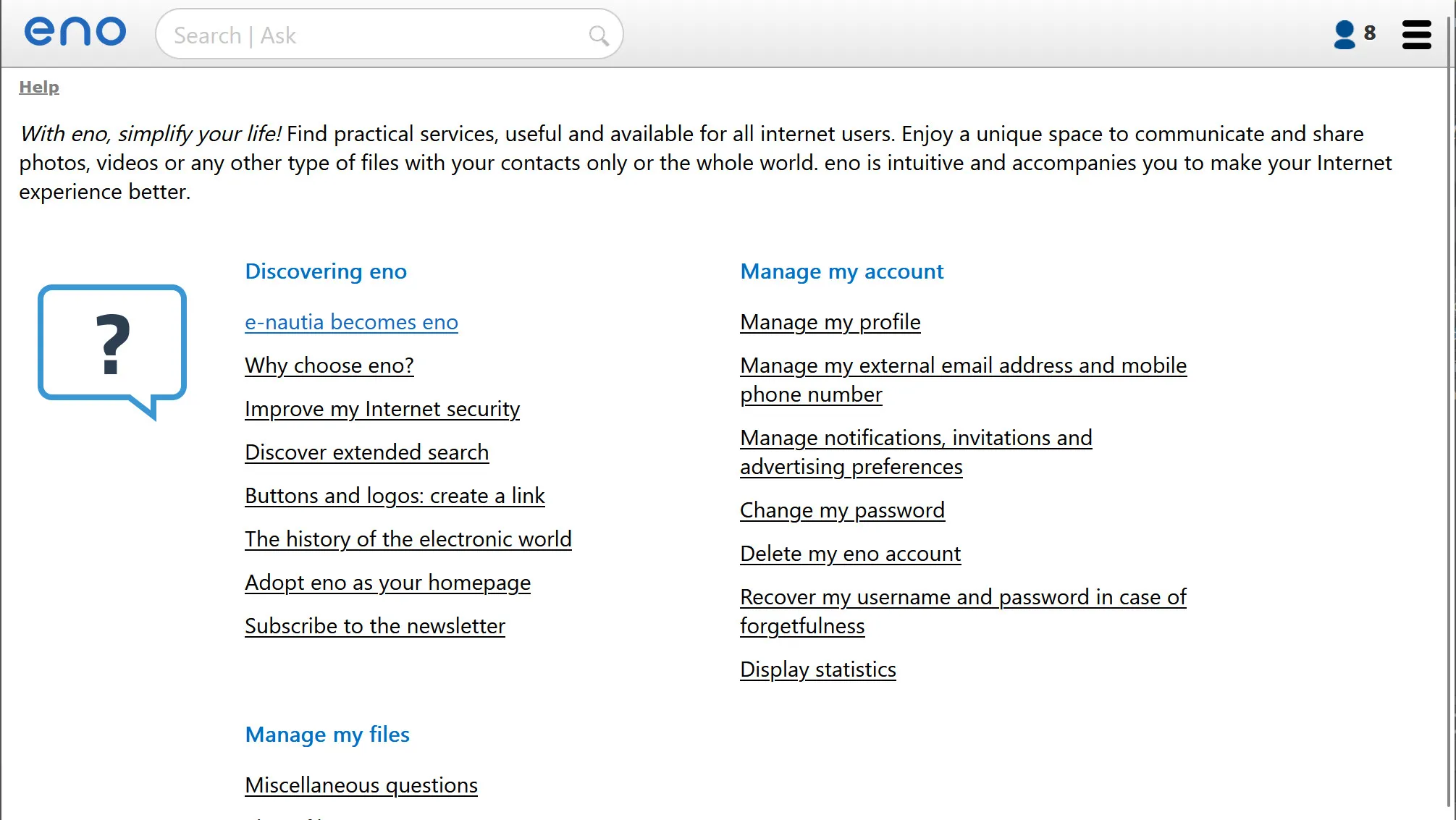Open 'Adopt eno as your homepage'
1456x820 pixels.
[x=387, y=583]
